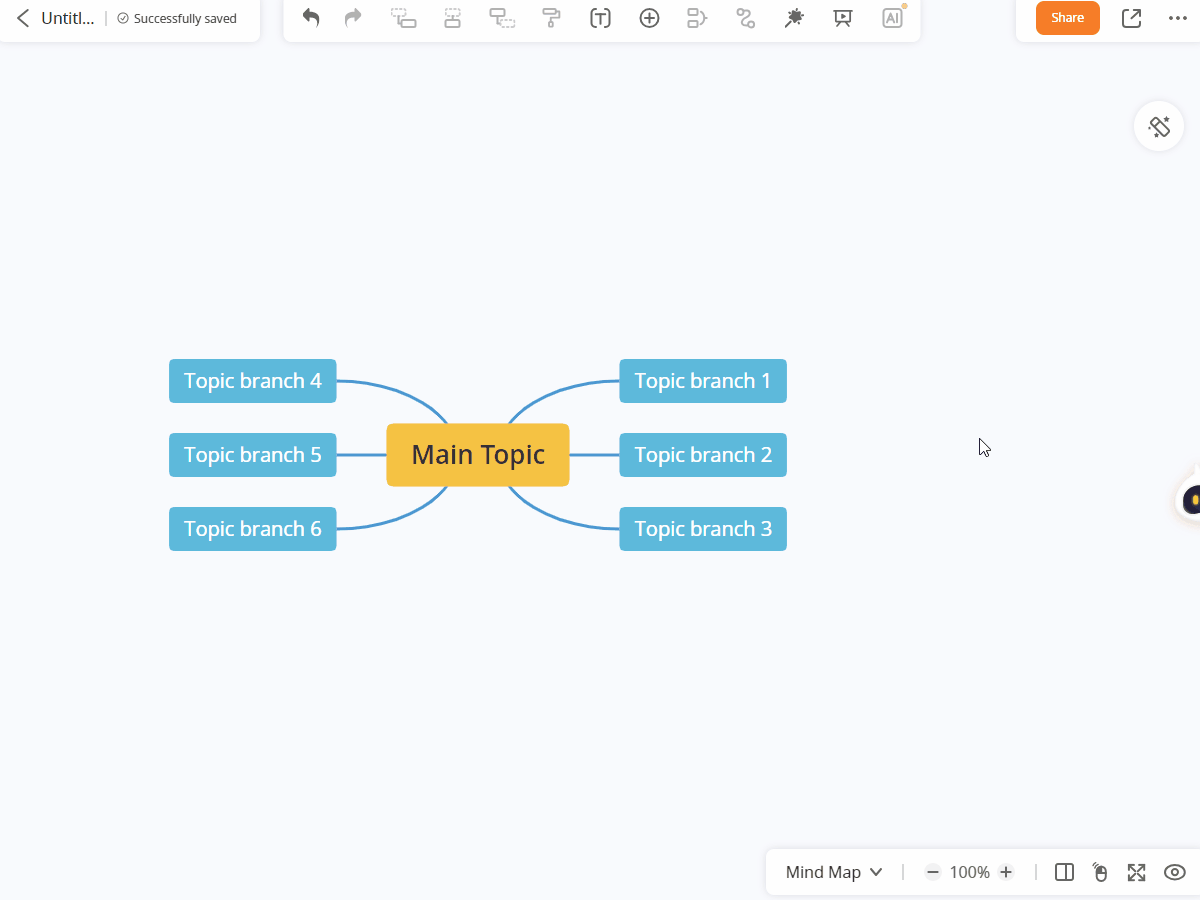
Task: Toggle the mouse mode icon
Action: tap(1100, 872)
